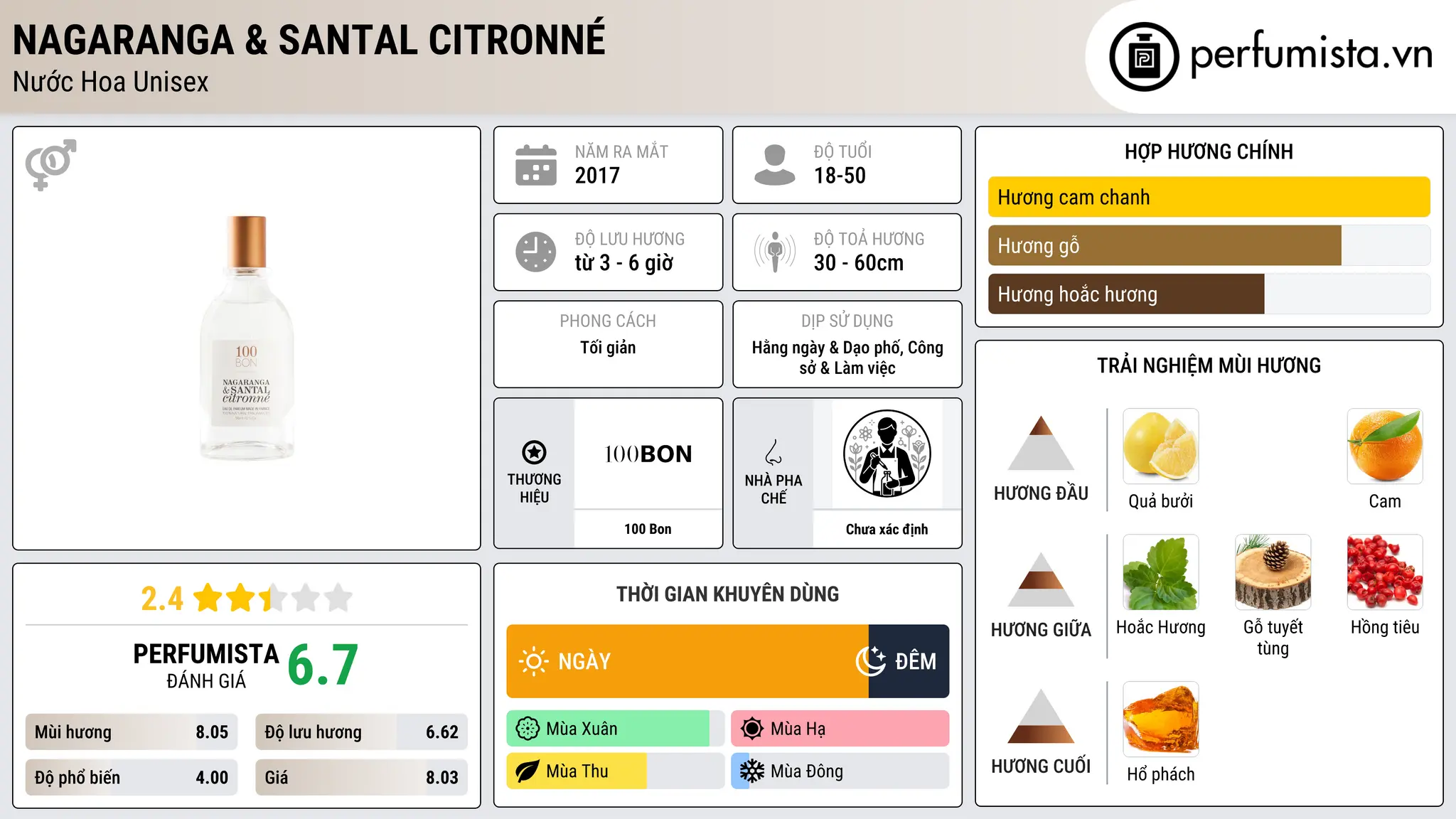This screenshot has width=1456, height=819.
Task: Click the 2.4 star rating number
Action: (x=162, y=599)
